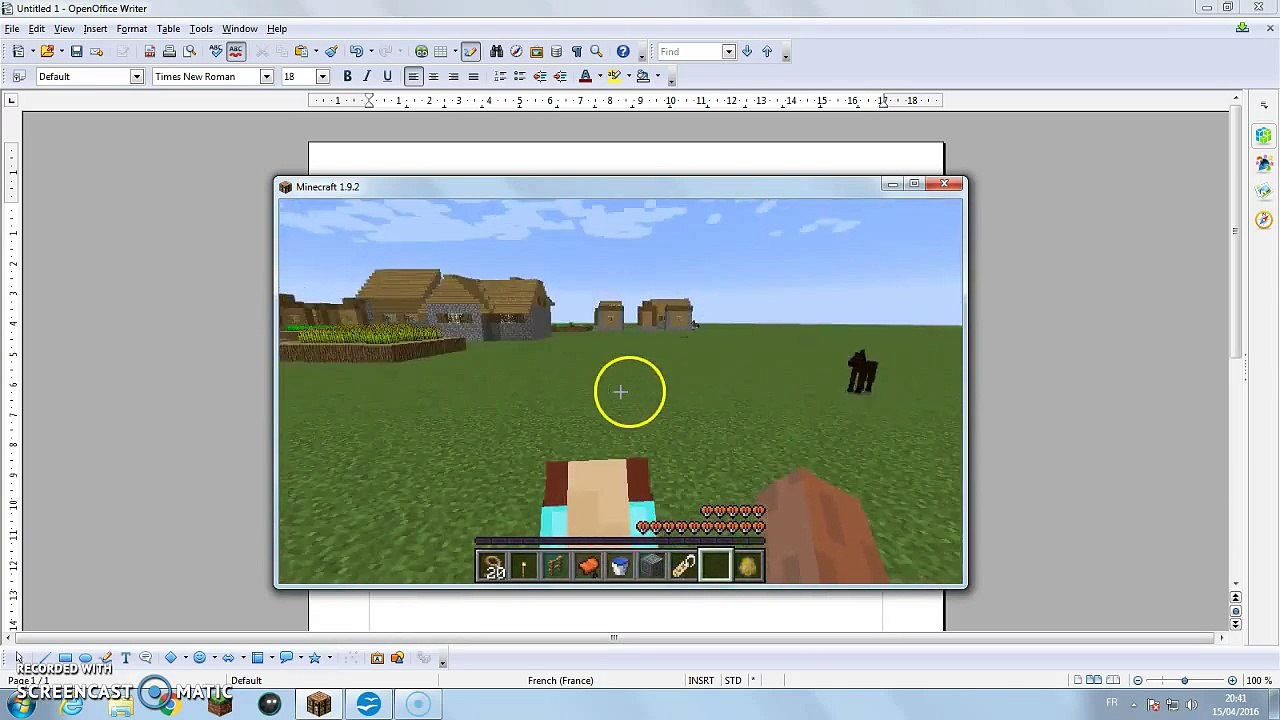Insert a hyperlink icon
1280x720 pixels.
click(421, 51)
